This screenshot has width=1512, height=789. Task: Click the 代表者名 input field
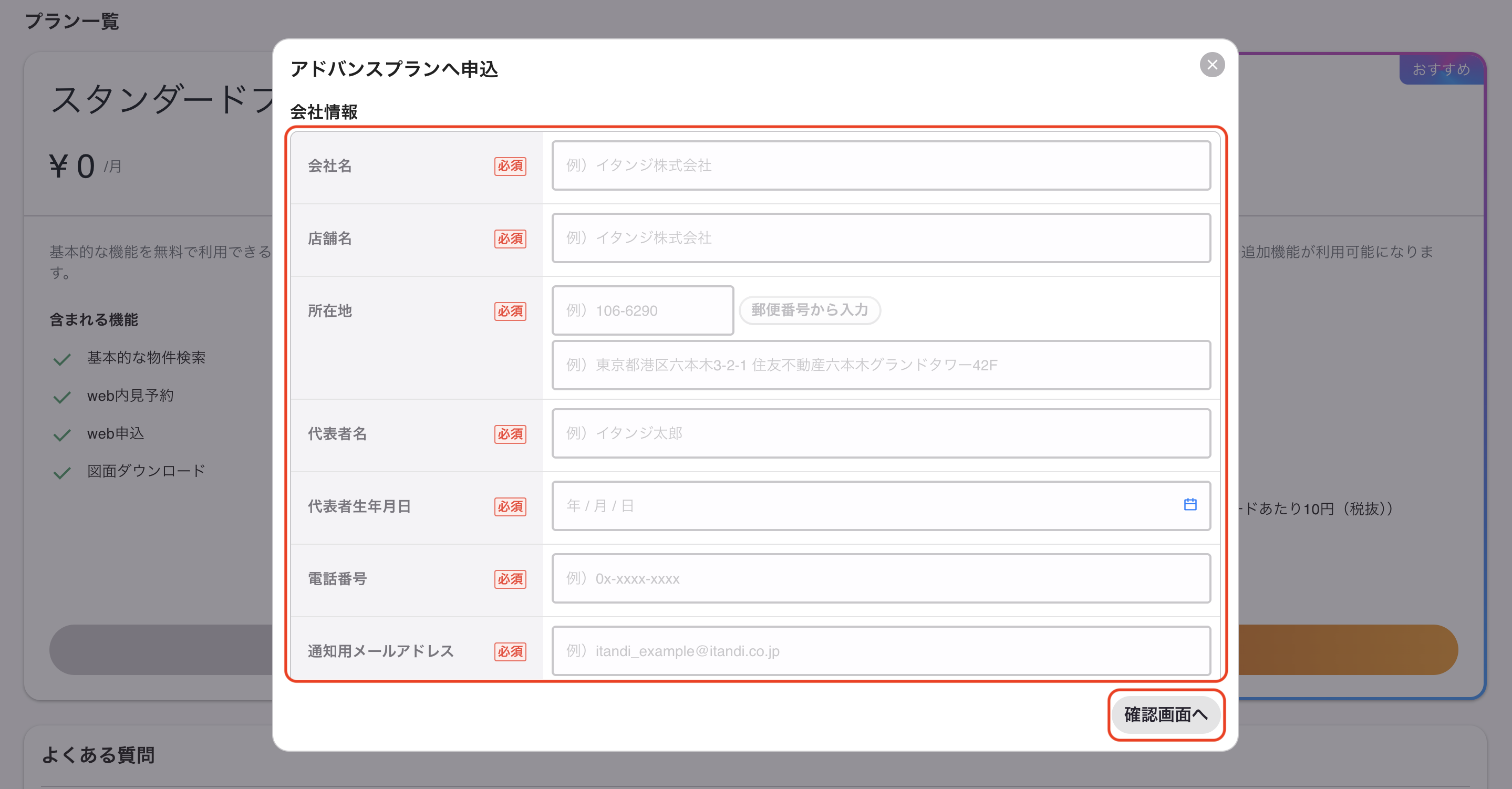(x=881, y=433)
